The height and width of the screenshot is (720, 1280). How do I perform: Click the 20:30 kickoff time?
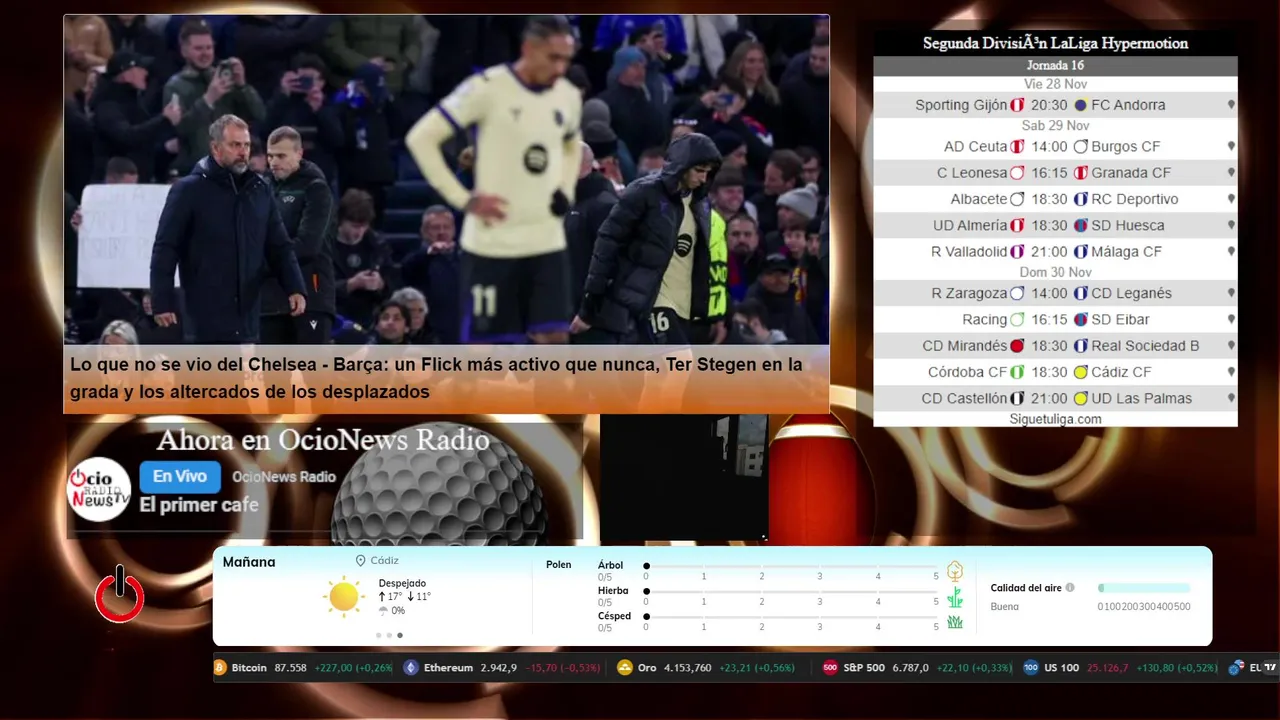coord(1049,105)
